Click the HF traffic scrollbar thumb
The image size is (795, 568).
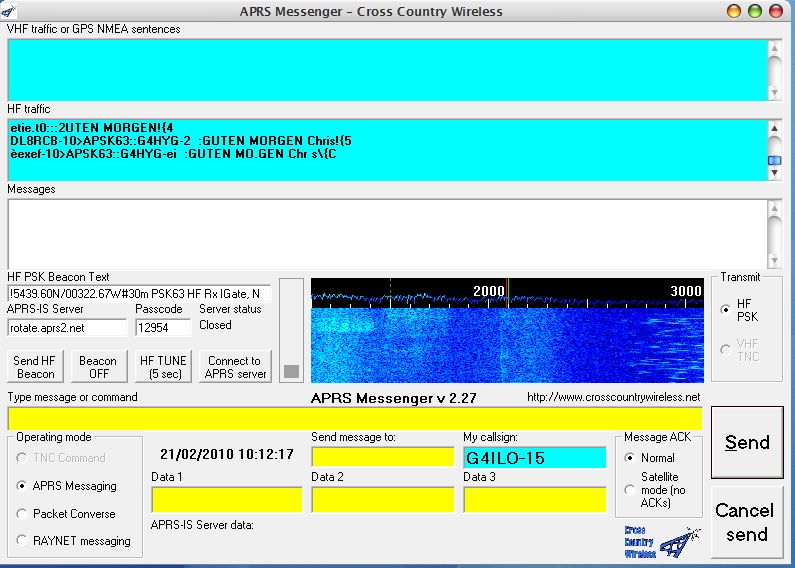(774, 160)
